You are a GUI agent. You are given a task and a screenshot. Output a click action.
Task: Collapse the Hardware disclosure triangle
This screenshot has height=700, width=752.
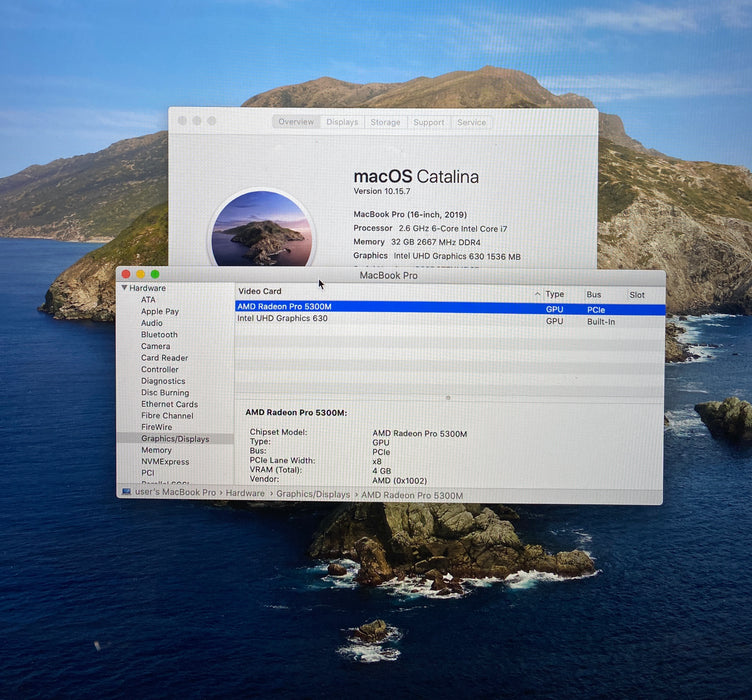[x=124, y=288]
